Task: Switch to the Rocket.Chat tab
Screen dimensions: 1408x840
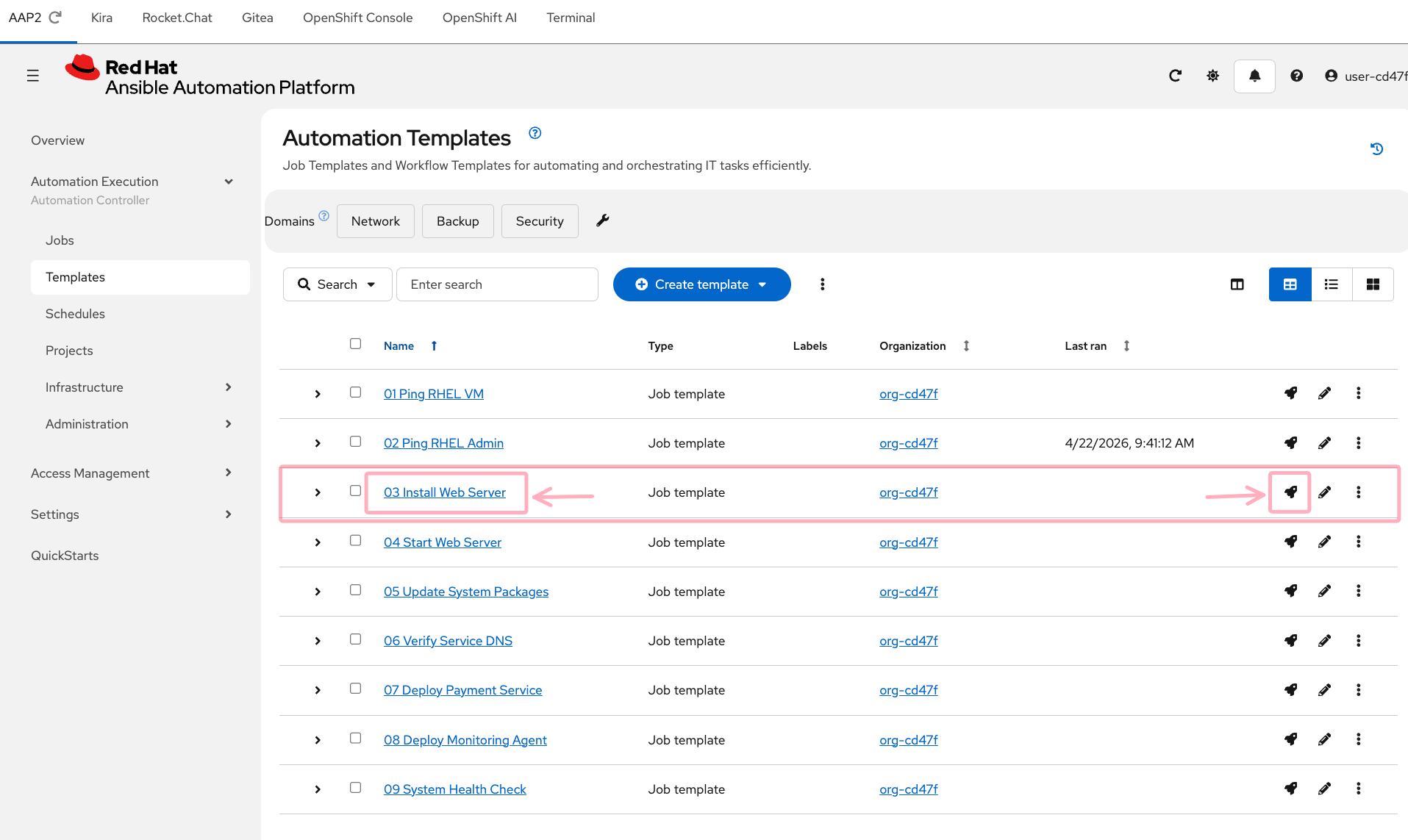Action: coord(177,18)
